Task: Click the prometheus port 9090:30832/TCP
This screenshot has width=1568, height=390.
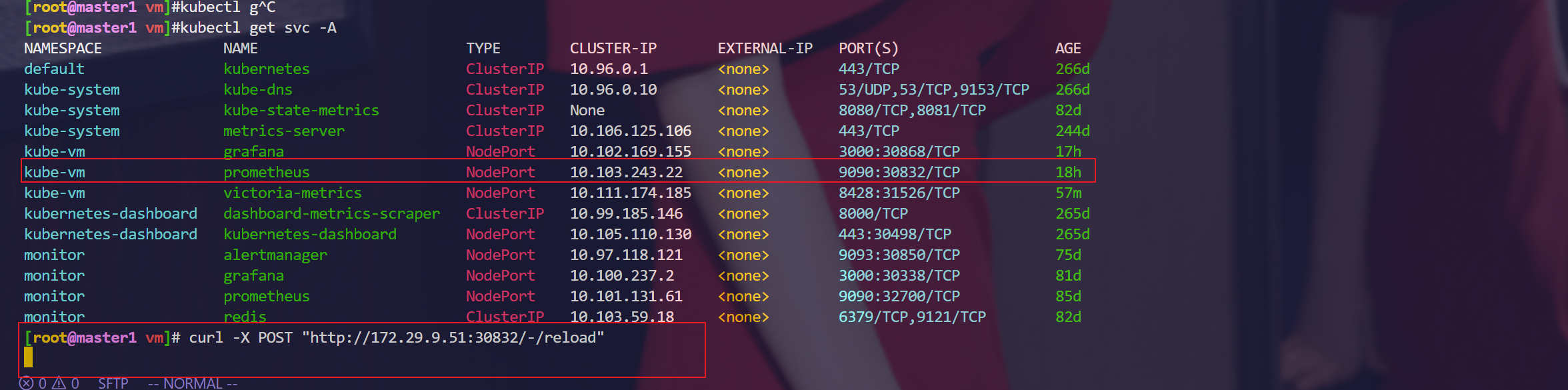Action: (x=899, y=172)
